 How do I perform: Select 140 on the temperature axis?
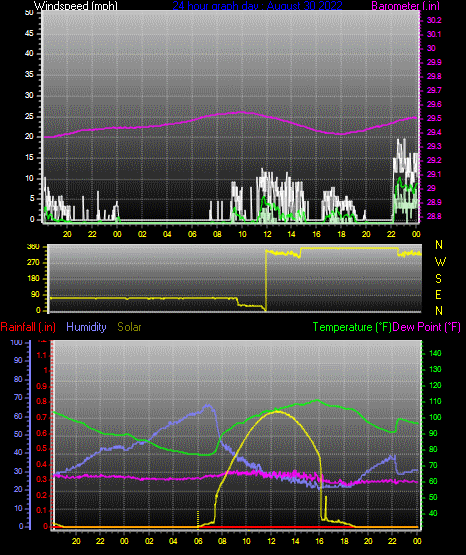click(435, 353)
